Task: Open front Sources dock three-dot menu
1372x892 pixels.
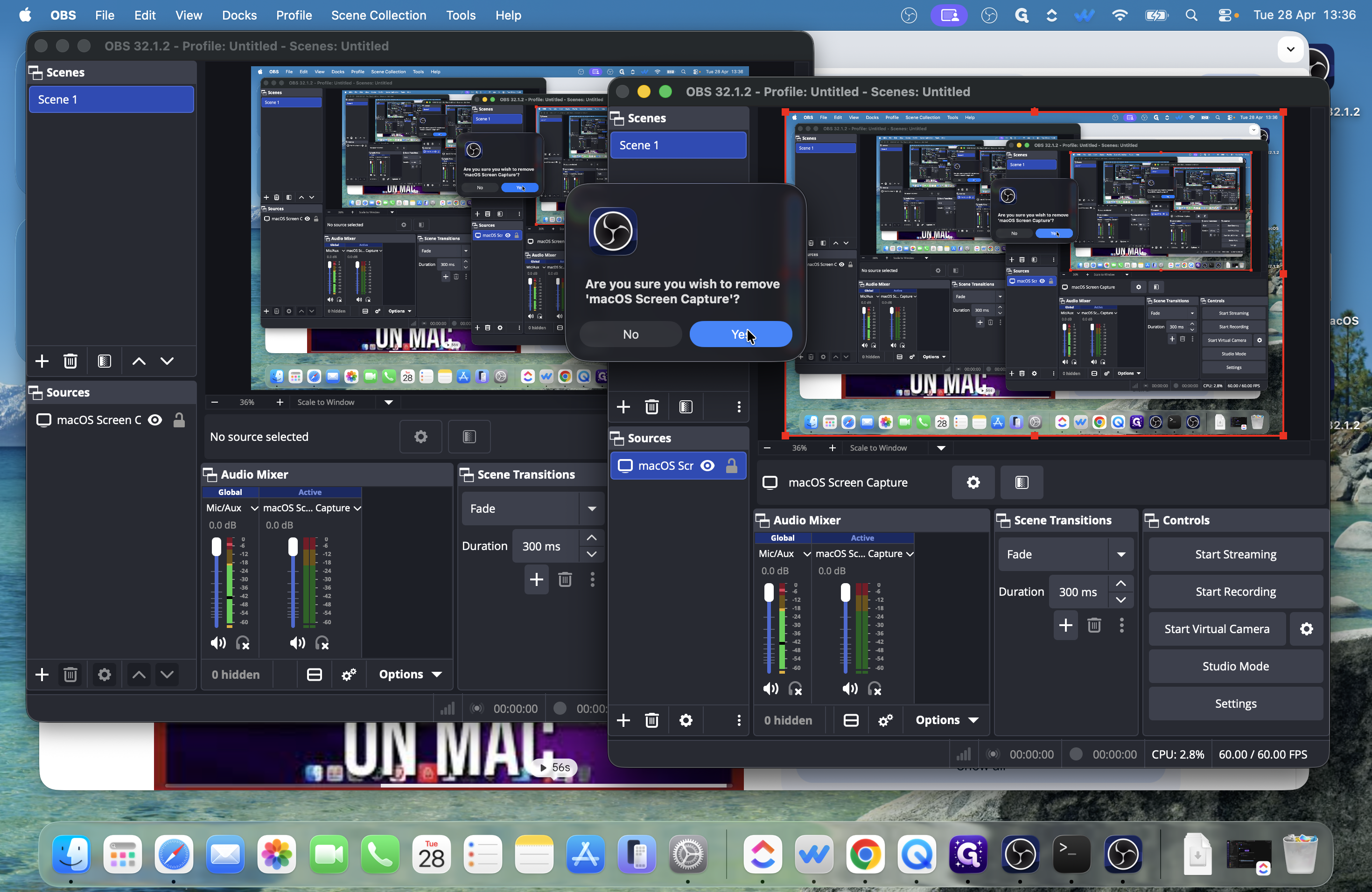Action: (739, 720)
